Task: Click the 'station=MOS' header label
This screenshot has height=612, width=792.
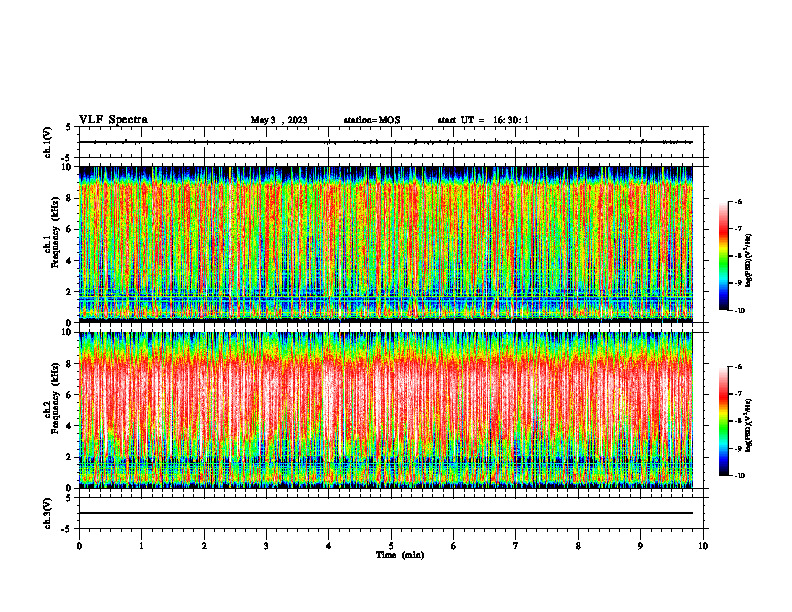Action: (x=372, y=120)
